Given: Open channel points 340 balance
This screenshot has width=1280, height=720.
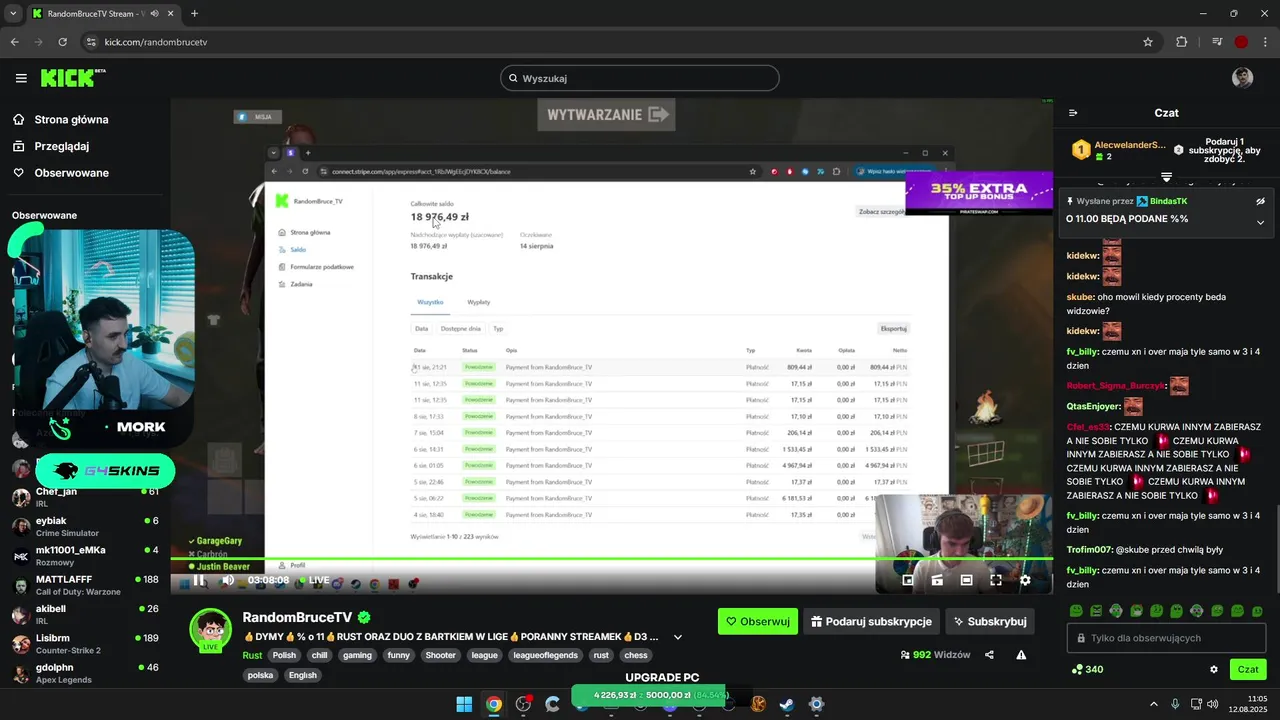Looking at the screenshot, I should point(1088,669).
